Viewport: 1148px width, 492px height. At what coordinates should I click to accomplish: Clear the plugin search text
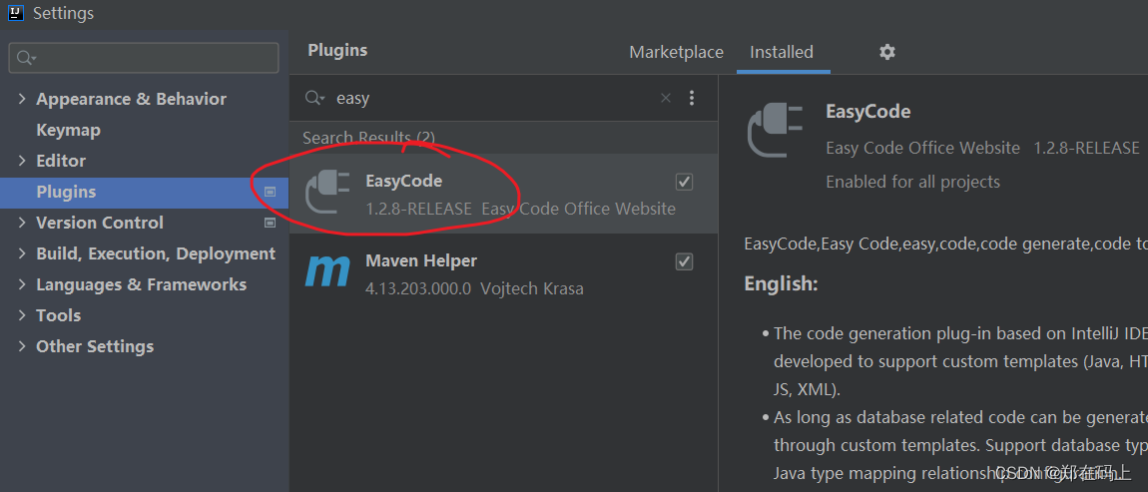point(666,98)
